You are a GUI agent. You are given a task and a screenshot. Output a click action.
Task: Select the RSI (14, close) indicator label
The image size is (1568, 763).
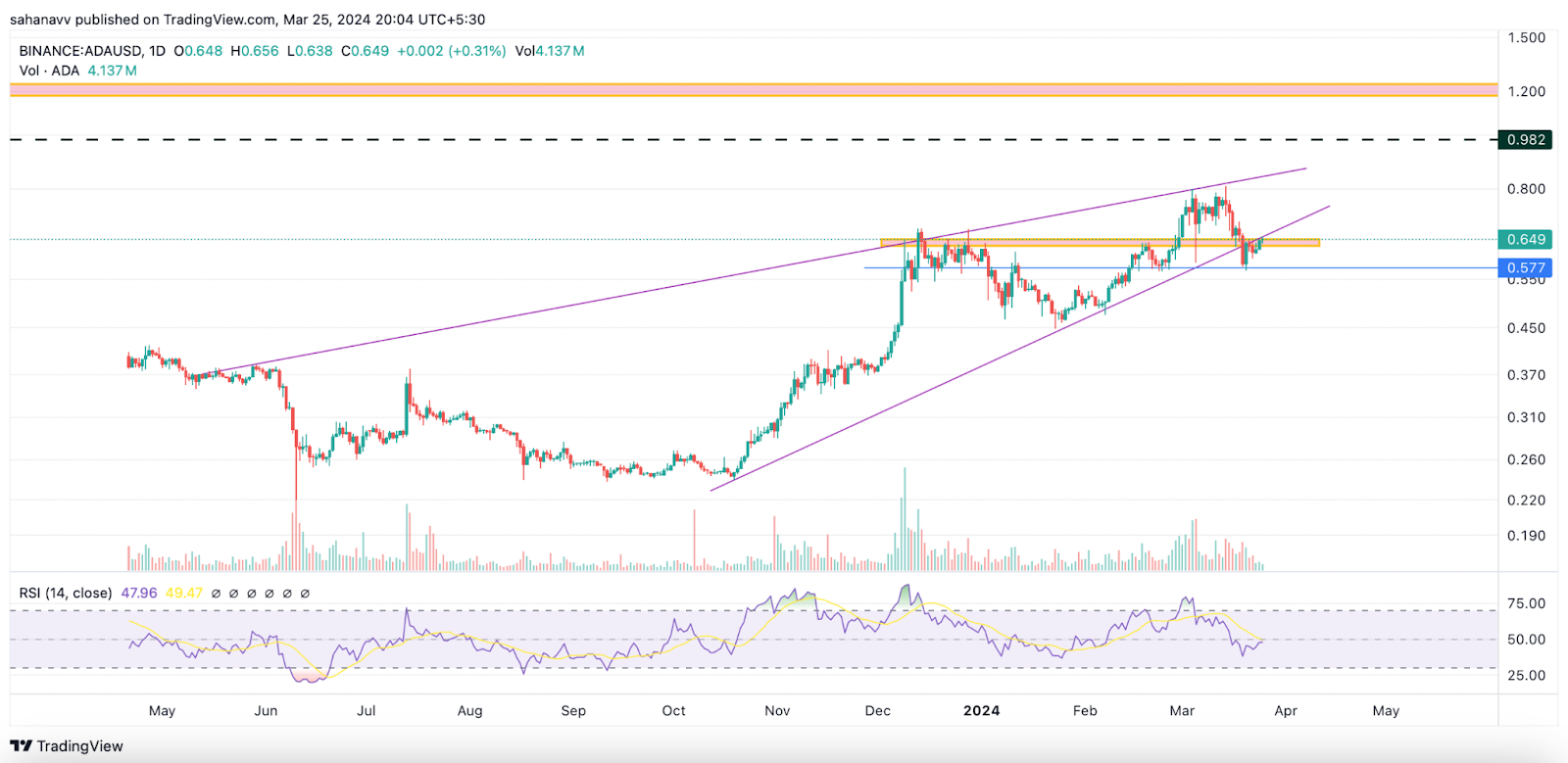coord(66,593)
